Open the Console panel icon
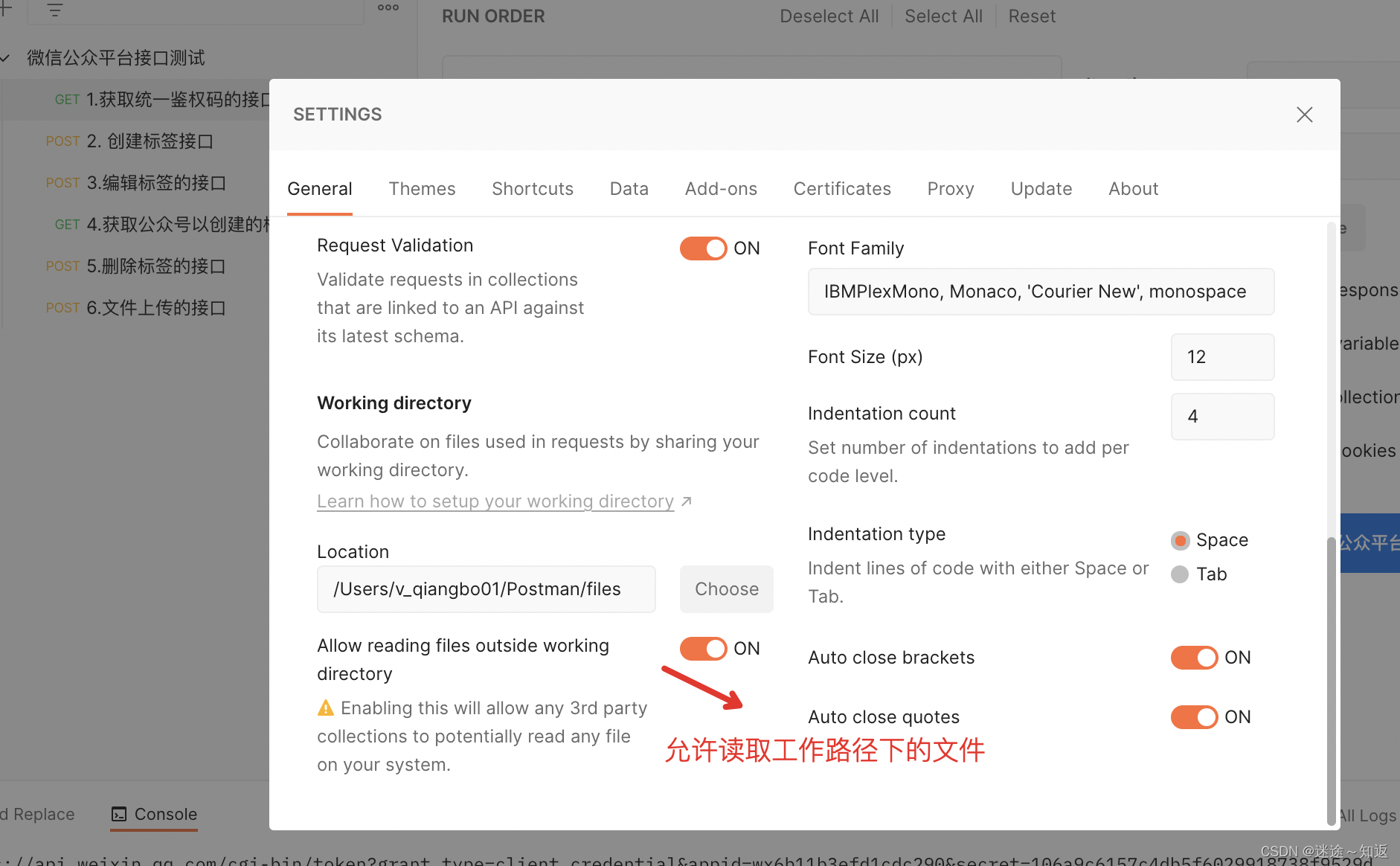 point(119,815)
